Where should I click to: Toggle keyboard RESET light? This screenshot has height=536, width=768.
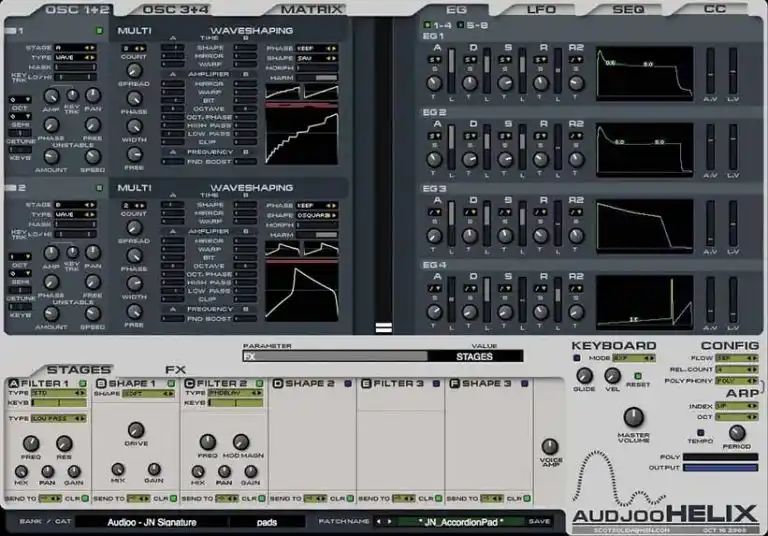pos(638,376)
